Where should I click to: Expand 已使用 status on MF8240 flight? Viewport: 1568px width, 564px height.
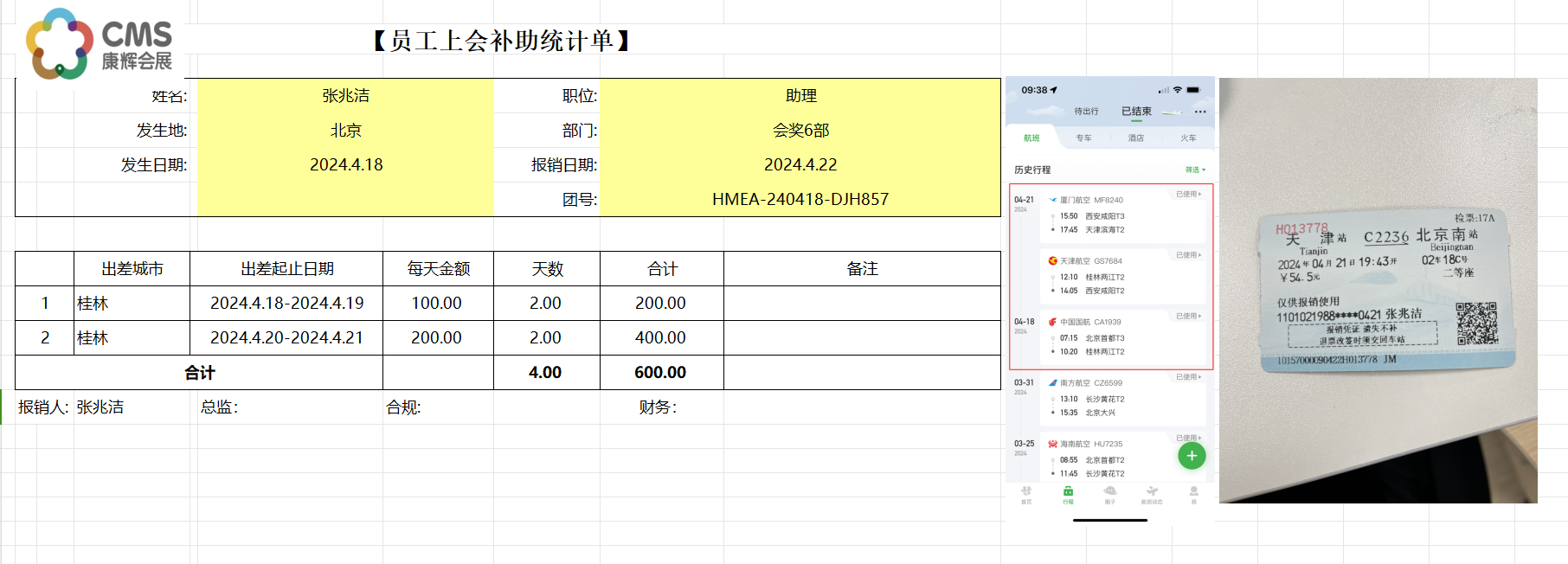1188,194
